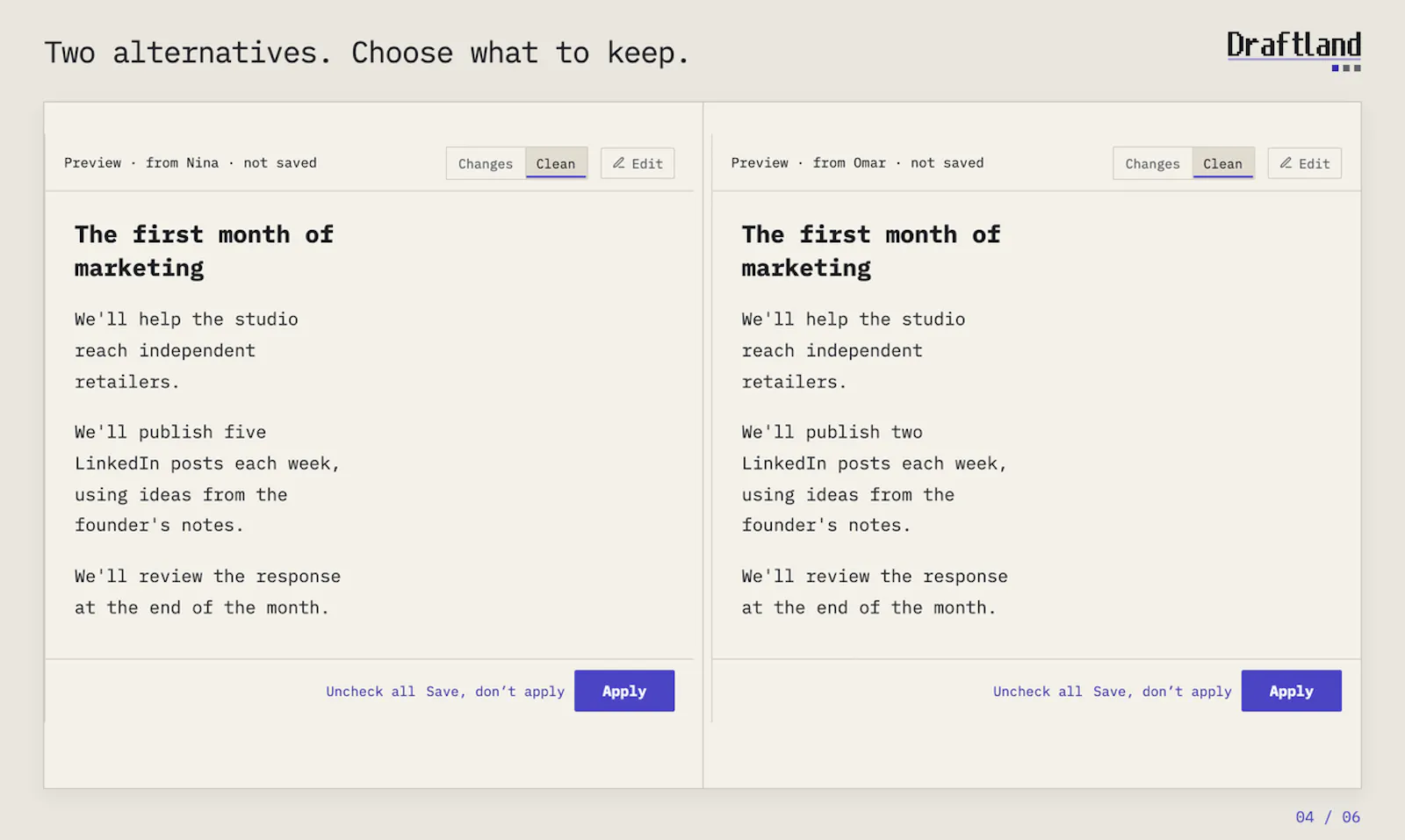Apply Omar's alternative
Viewport: 1405px width, 840px height.
(1291, 691)
